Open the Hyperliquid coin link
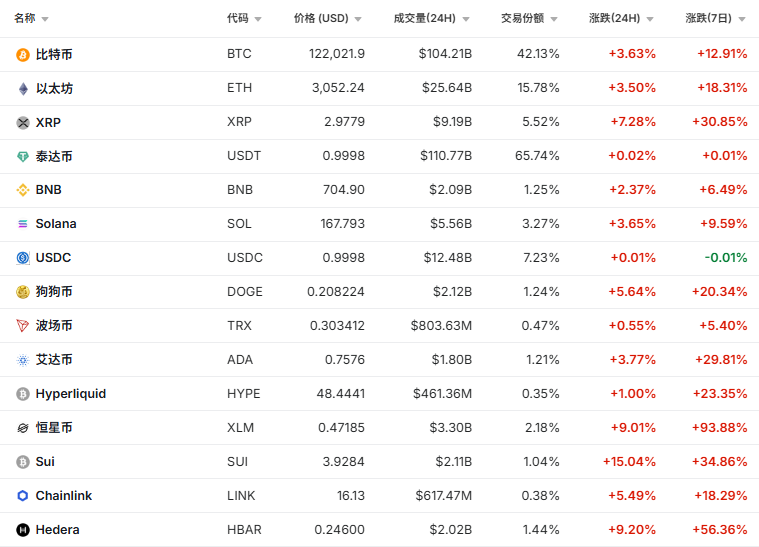This screenshot has width=759, height=547. (x=70, y=394)
